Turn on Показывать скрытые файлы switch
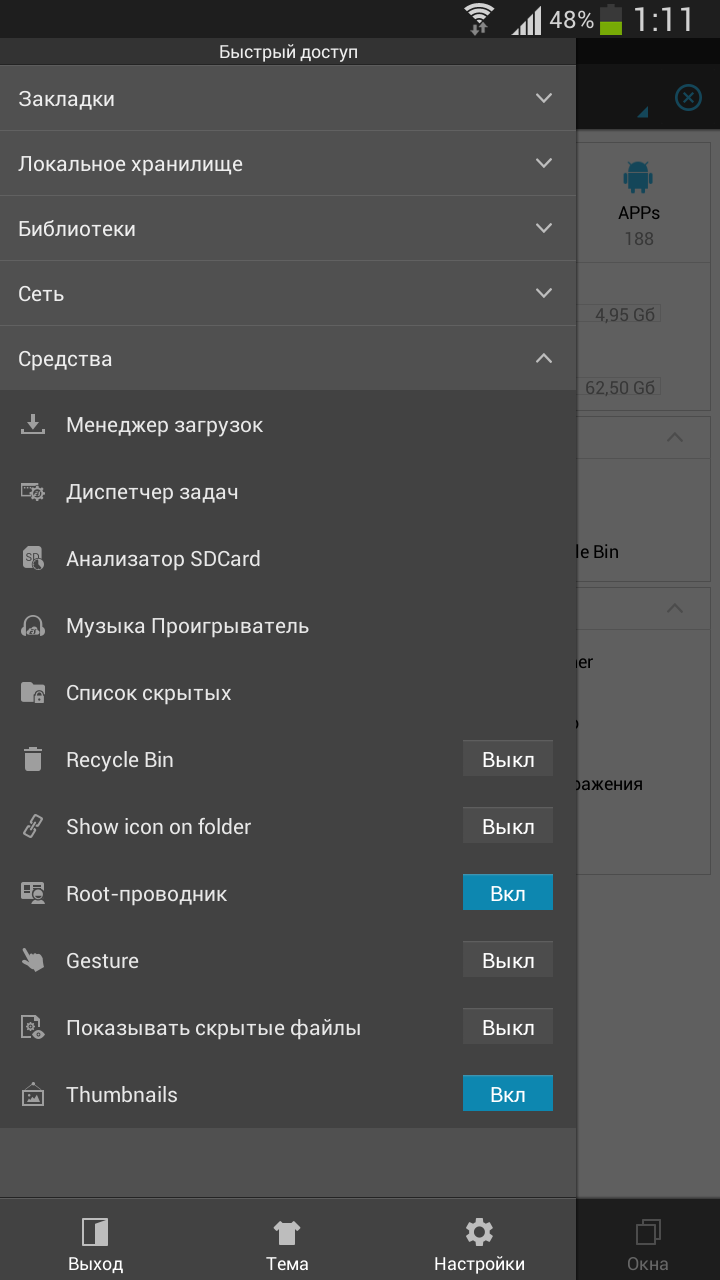The image size is (720, 1280). [507, 1028]
